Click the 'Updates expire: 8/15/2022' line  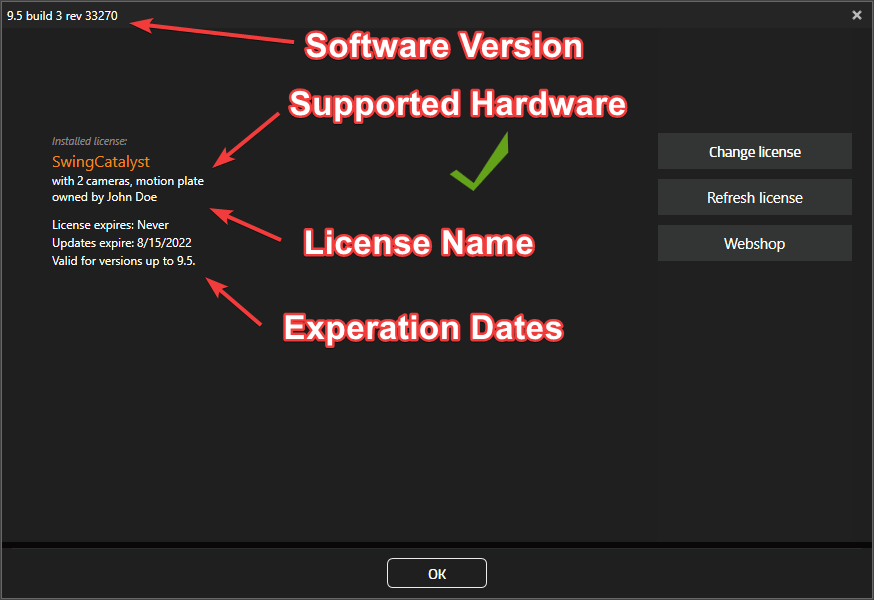[122, 243]
